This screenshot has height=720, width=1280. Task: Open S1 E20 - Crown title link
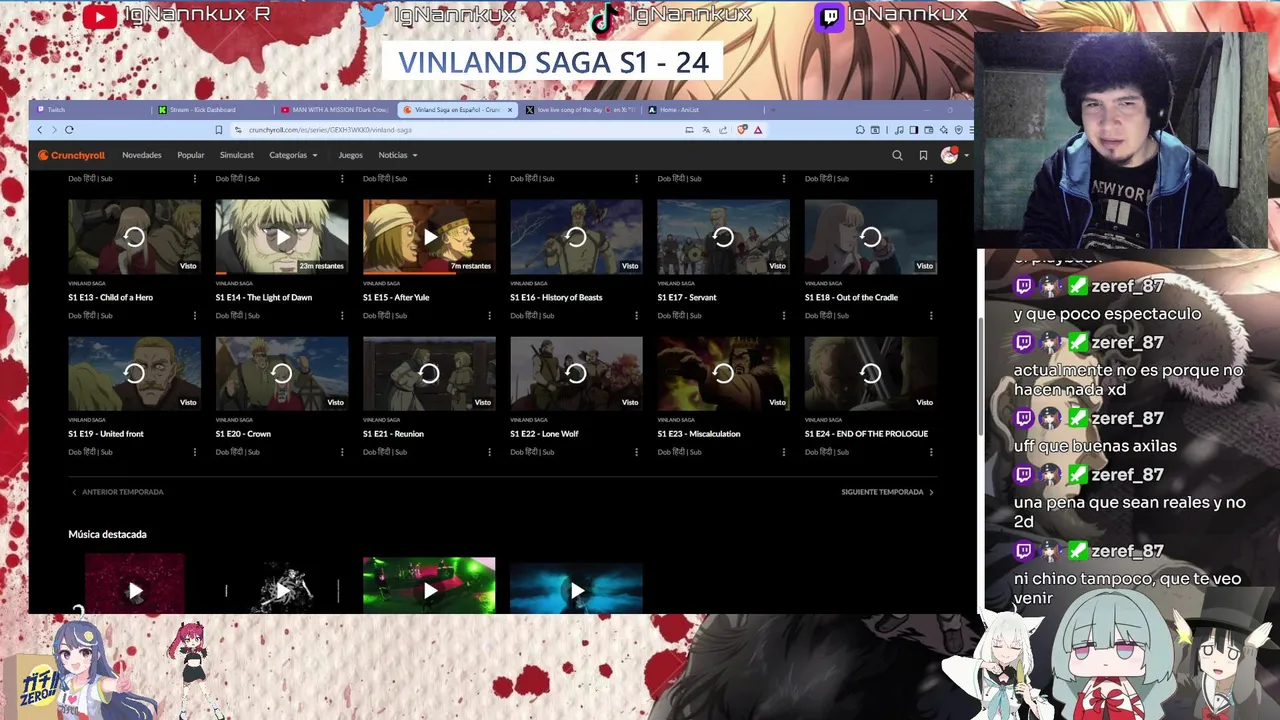tap(243, 434)
